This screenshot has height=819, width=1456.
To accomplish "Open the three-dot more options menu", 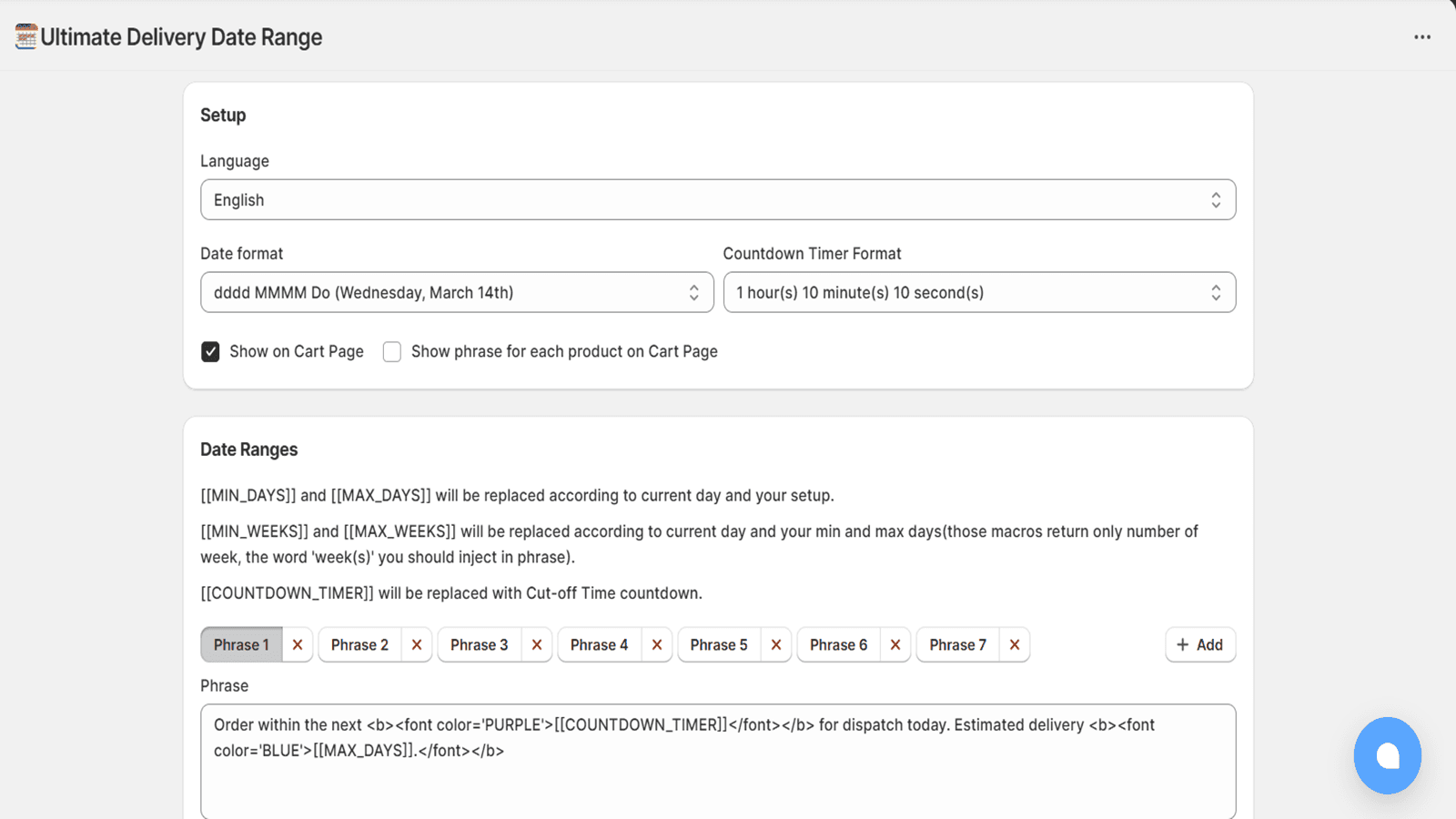I will pyautogui.click(x=1422, y=37).
